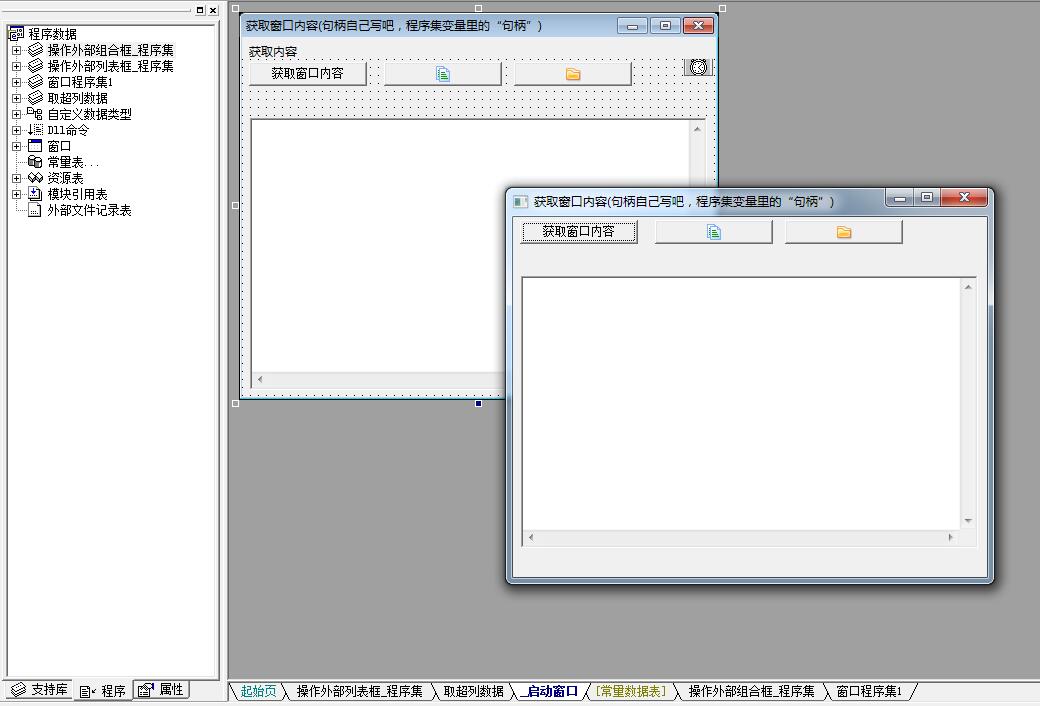Switch to the 起始页 tab
The height and width of the screenshot is (706, 1040).
[x=257, y=691]
